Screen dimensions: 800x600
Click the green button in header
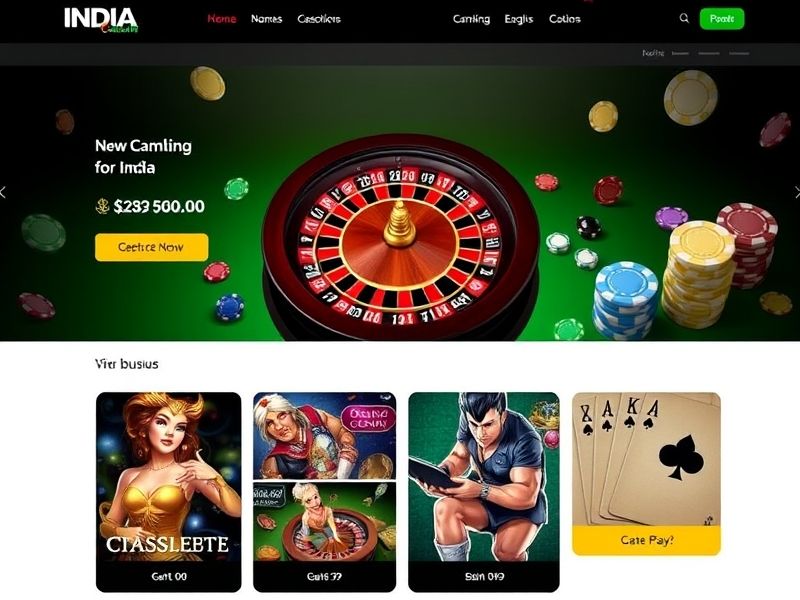point(721,19)
